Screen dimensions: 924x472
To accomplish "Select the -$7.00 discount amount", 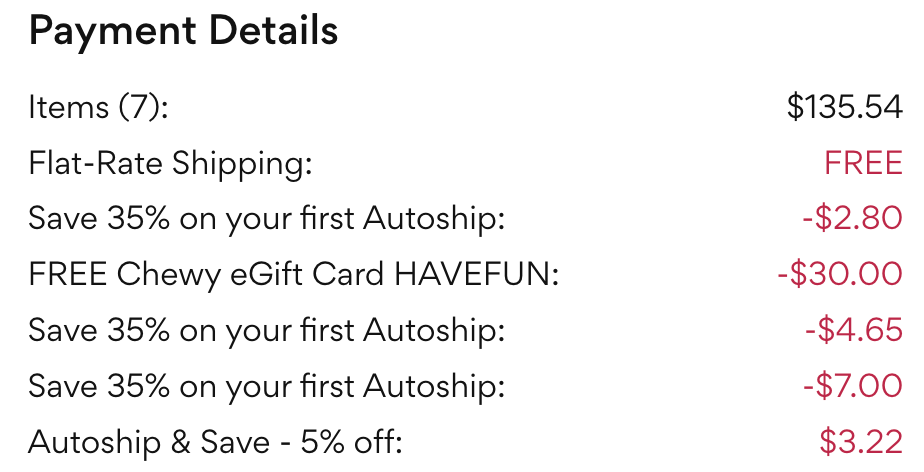I will (852, 385).
